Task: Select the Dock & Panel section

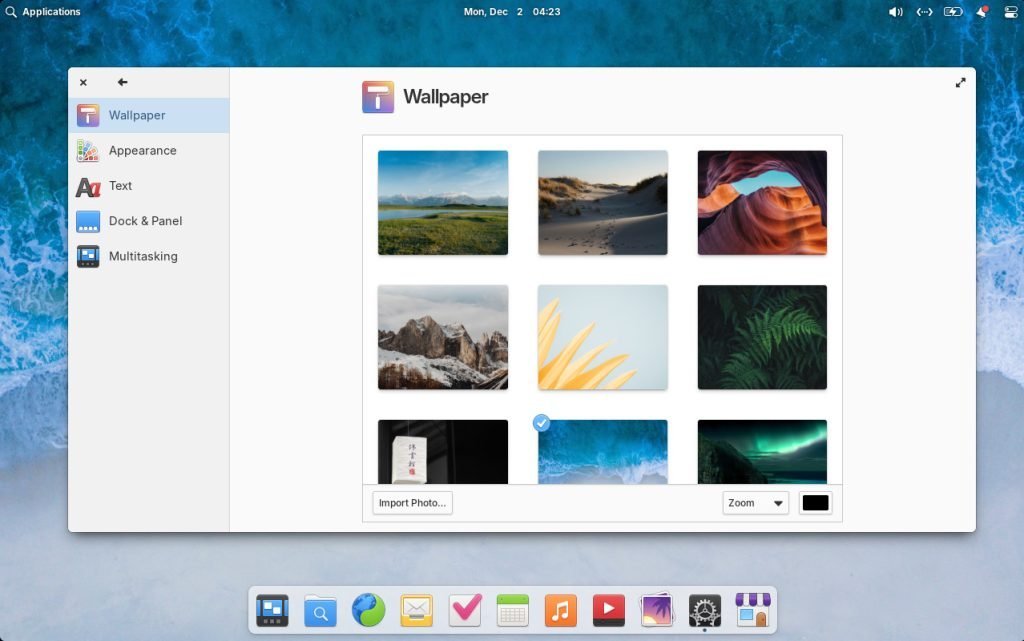Action: point(145,221)
